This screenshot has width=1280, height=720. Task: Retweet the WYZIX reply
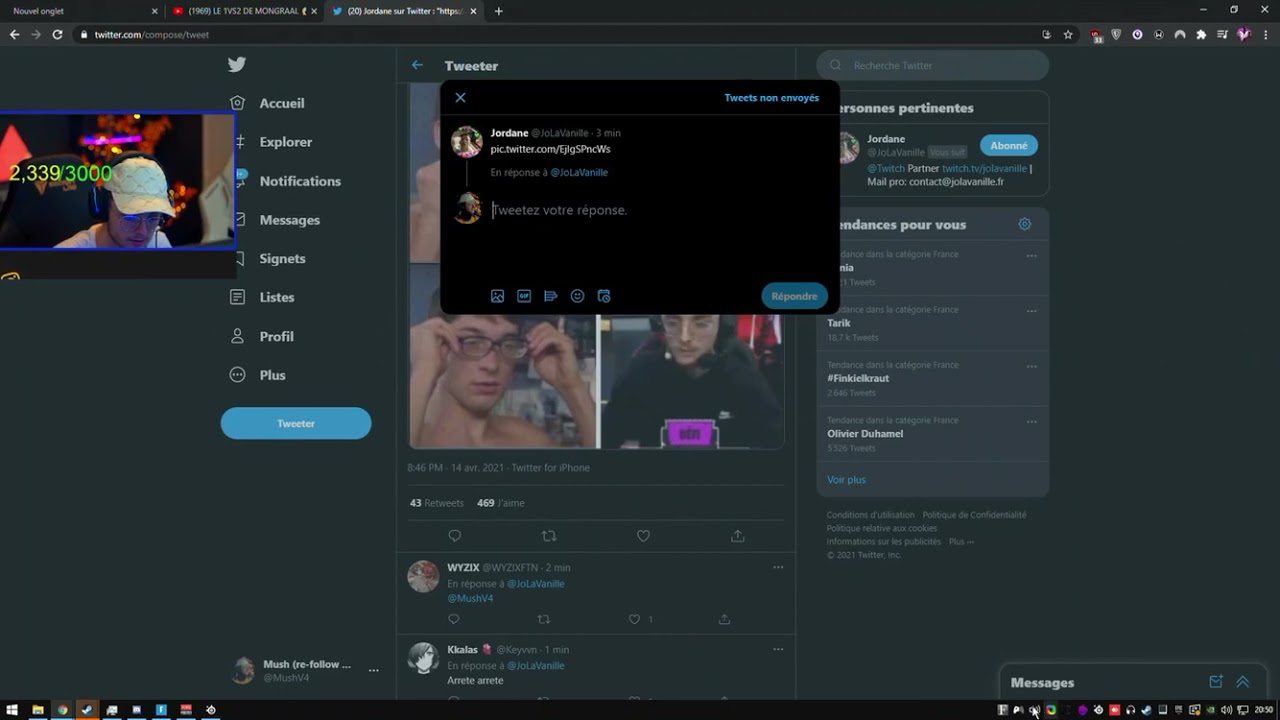pyautogui.click(x=544, y=619)
